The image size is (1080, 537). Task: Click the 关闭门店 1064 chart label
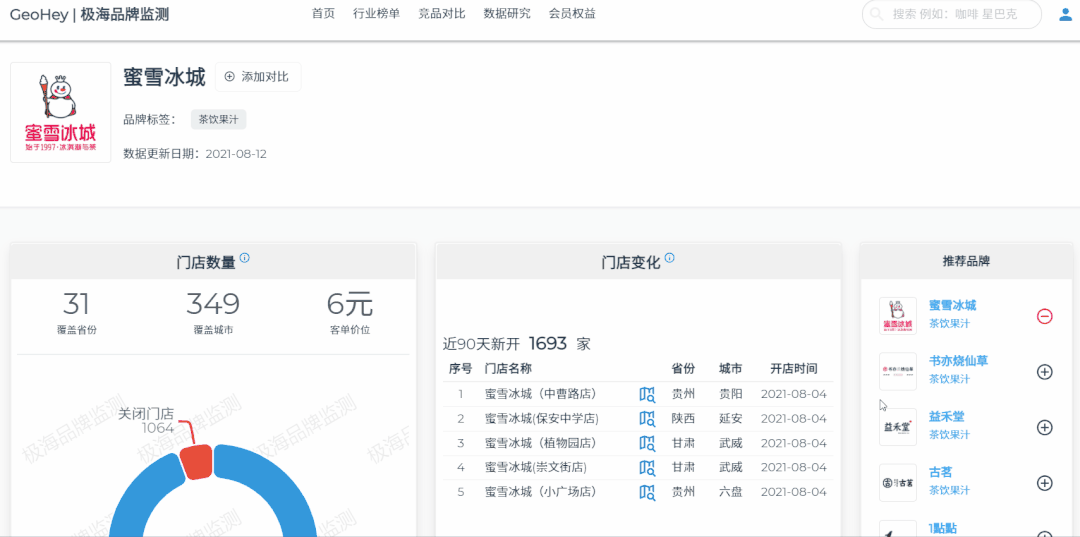(145, 421)
